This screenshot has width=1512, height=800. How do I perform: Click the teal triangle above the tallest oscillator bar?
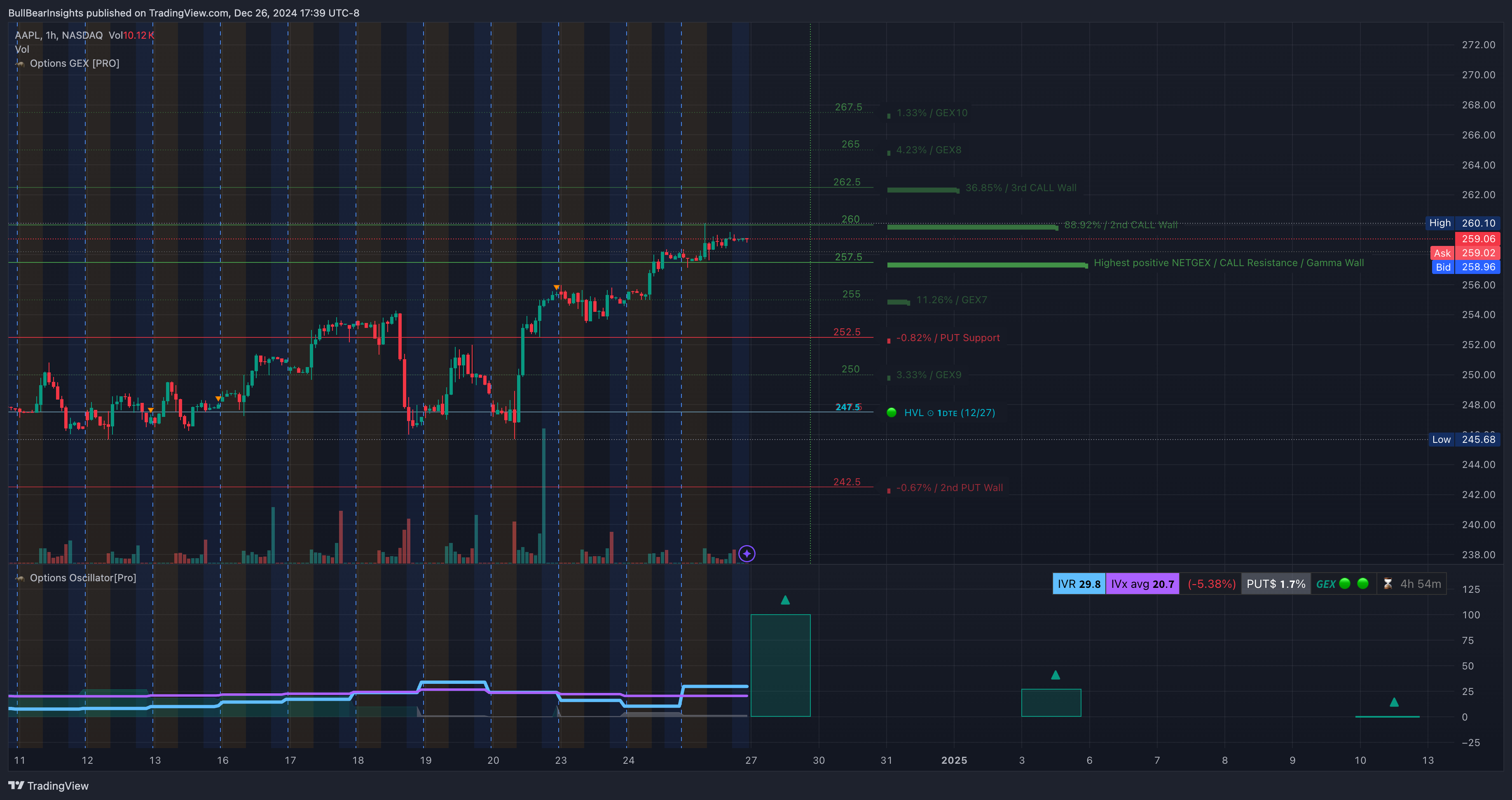785,600
